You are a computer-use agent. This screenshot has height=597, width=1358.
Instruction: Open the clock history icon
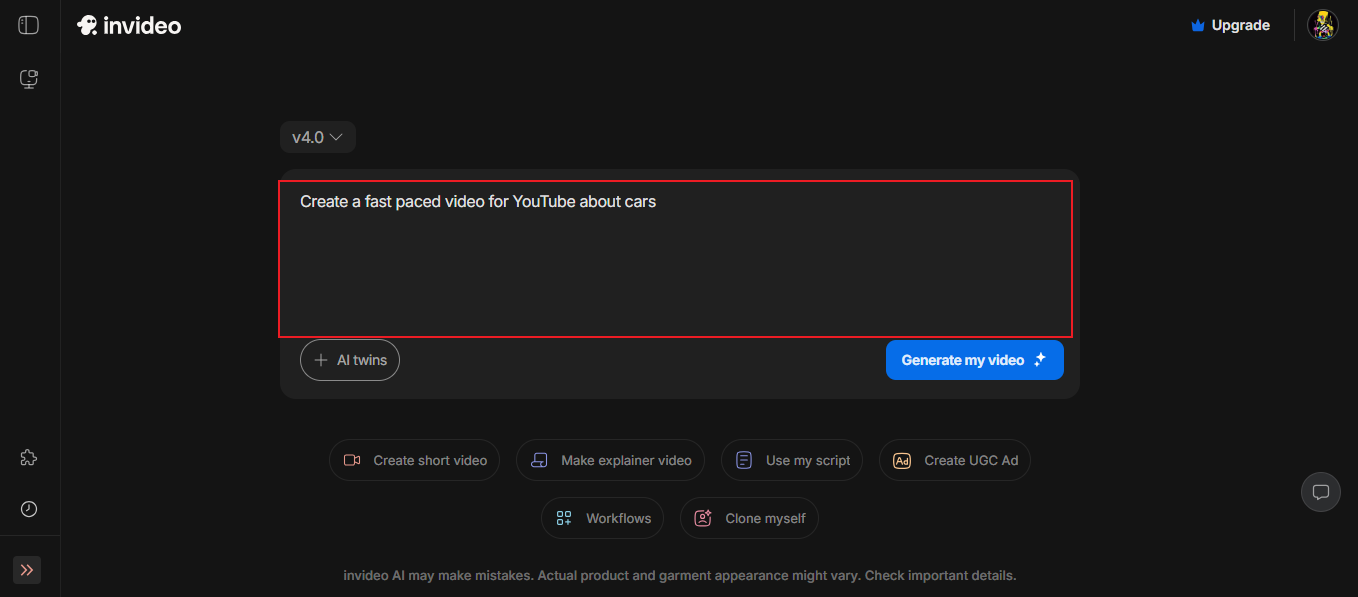click(x=29, y=509)
